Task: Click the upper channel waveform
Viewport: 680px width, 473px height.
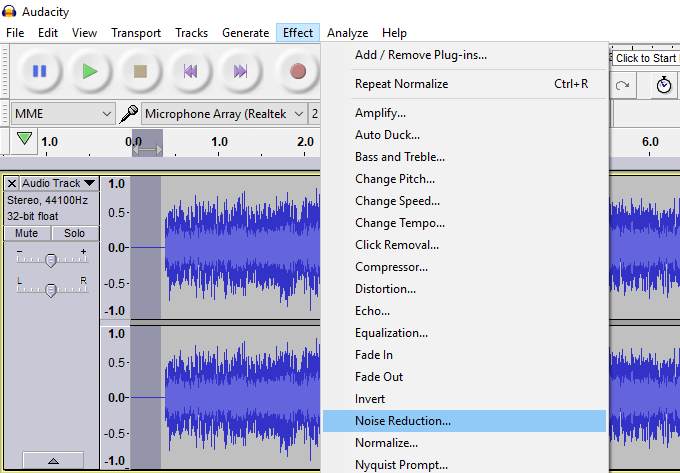Action: click(226, 248)
